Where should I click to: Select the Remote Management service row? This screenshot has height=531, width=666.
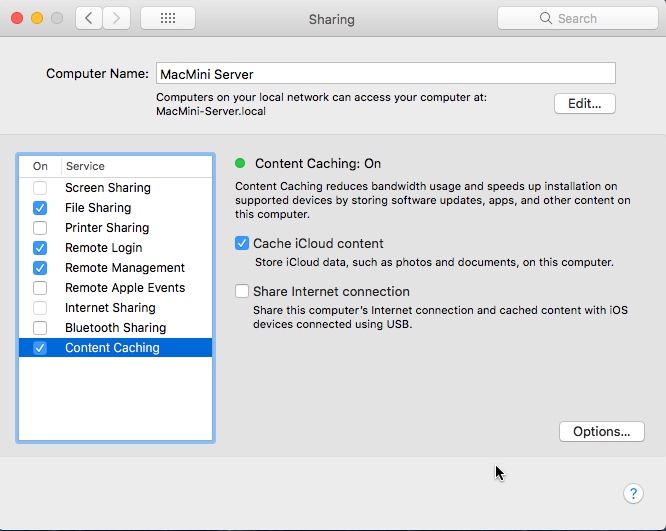pos(116,268)
